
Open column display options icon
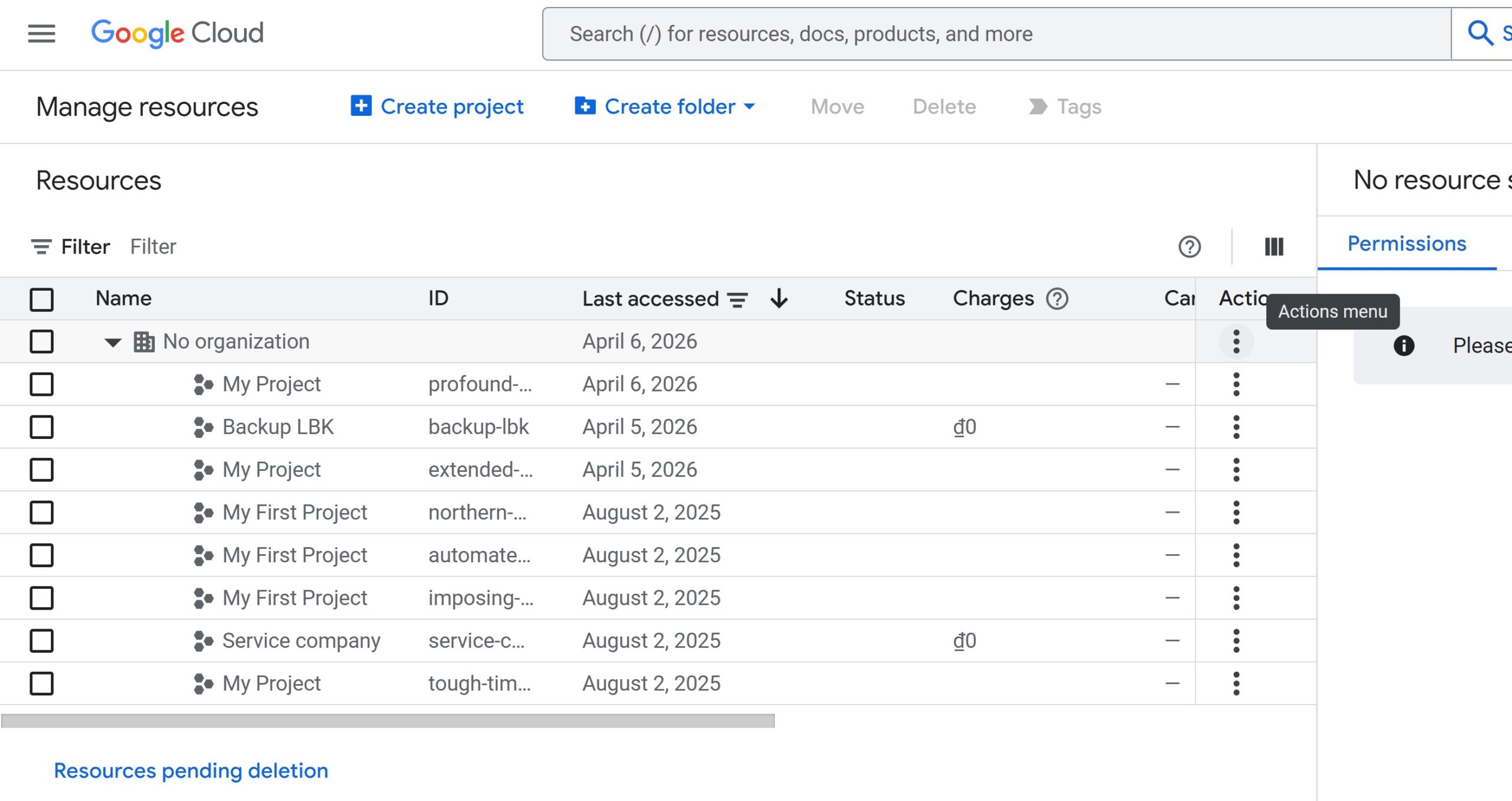pyautogui.click(x=1273, y=247)
